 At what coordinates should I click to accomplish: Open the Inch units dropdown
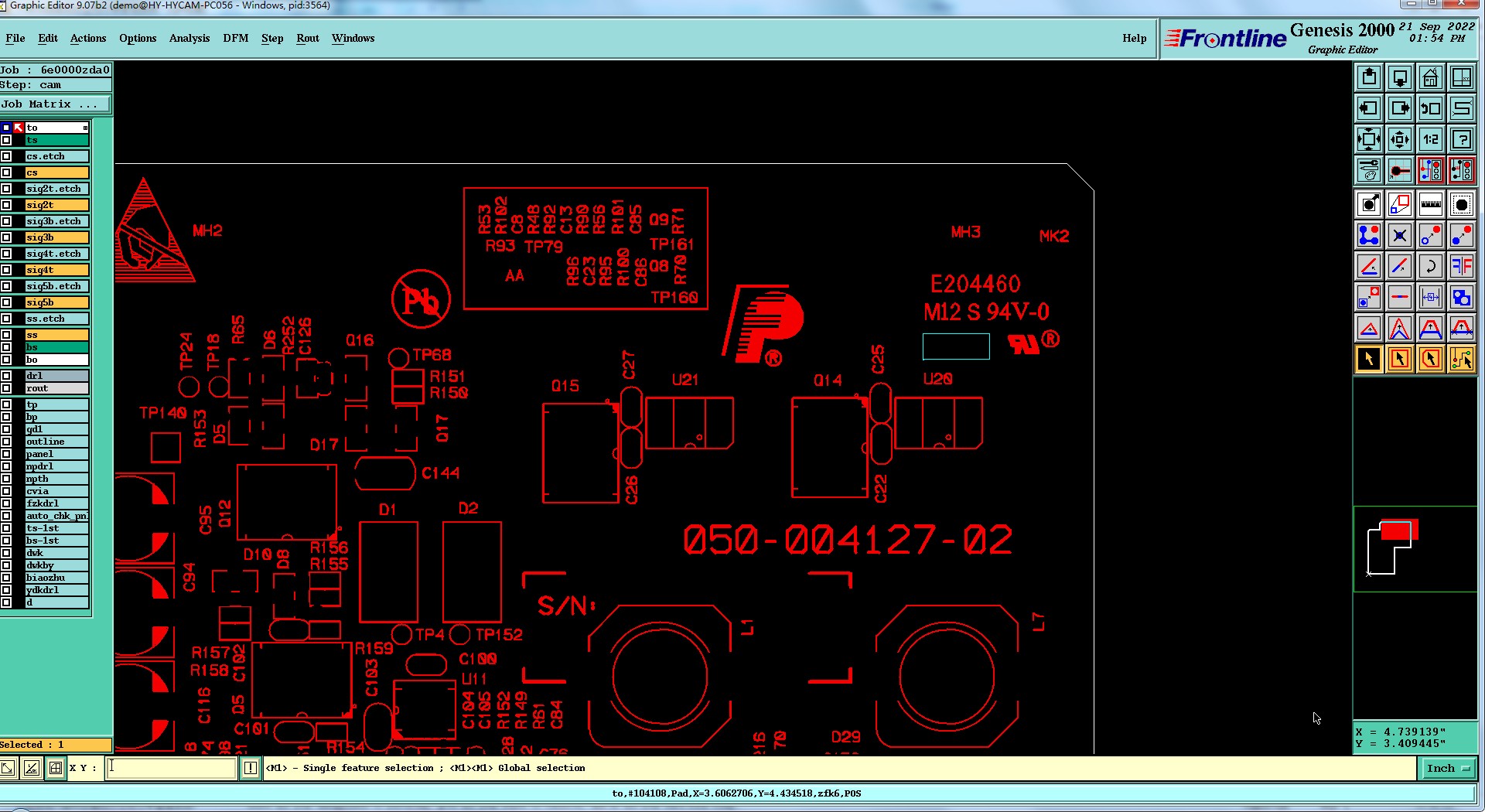pyautogui.click(x=1449, y=768)
